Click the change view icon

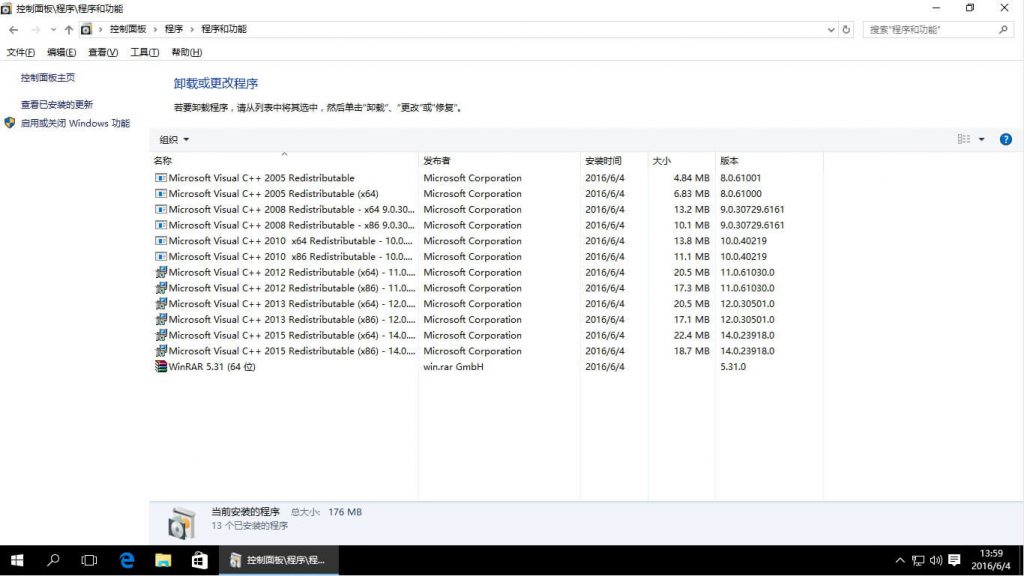click(x=964, y=139)
